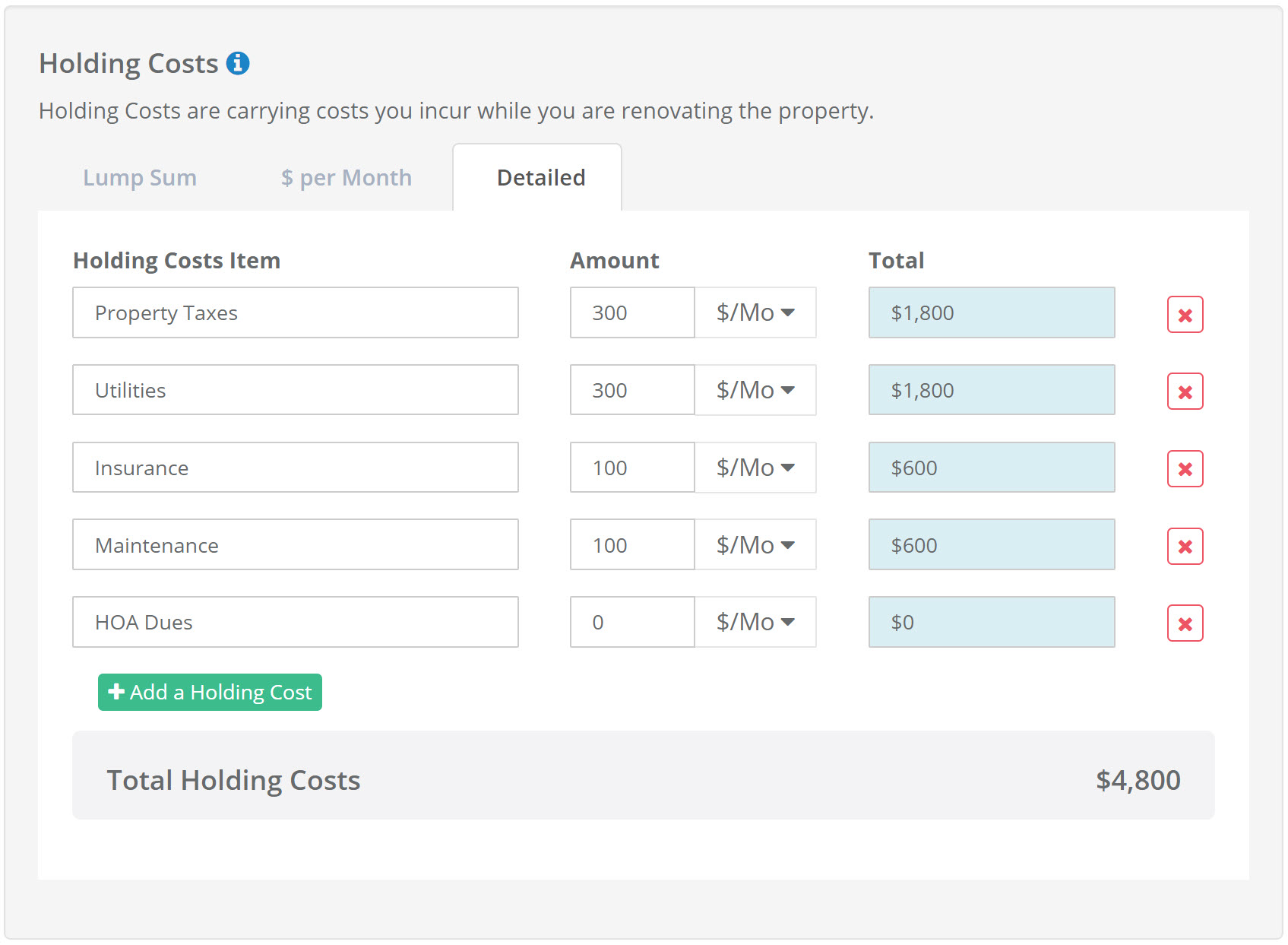Image resolution: width=1288 pixels, height=945 pixels.
Task: Open the Utilities $/Mo dropdown
Action: coord(755,390)
